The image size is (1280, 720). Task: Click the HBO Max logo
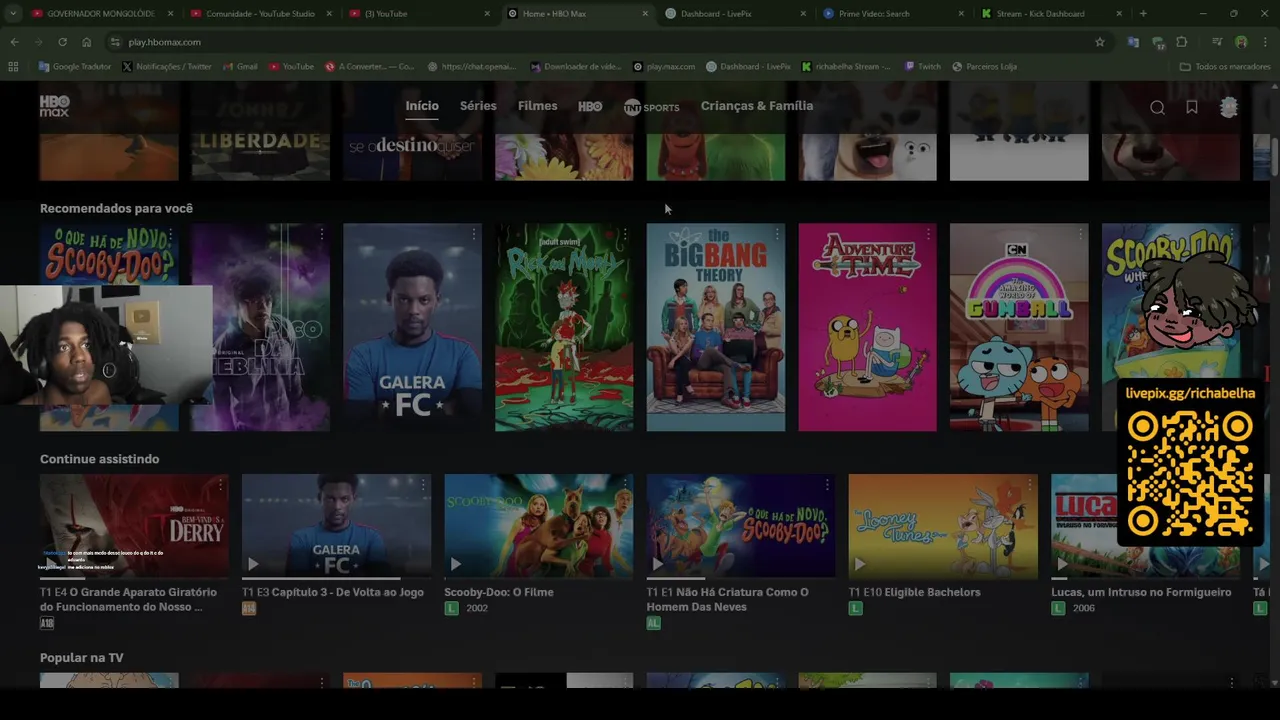click(x=55, y=106)
